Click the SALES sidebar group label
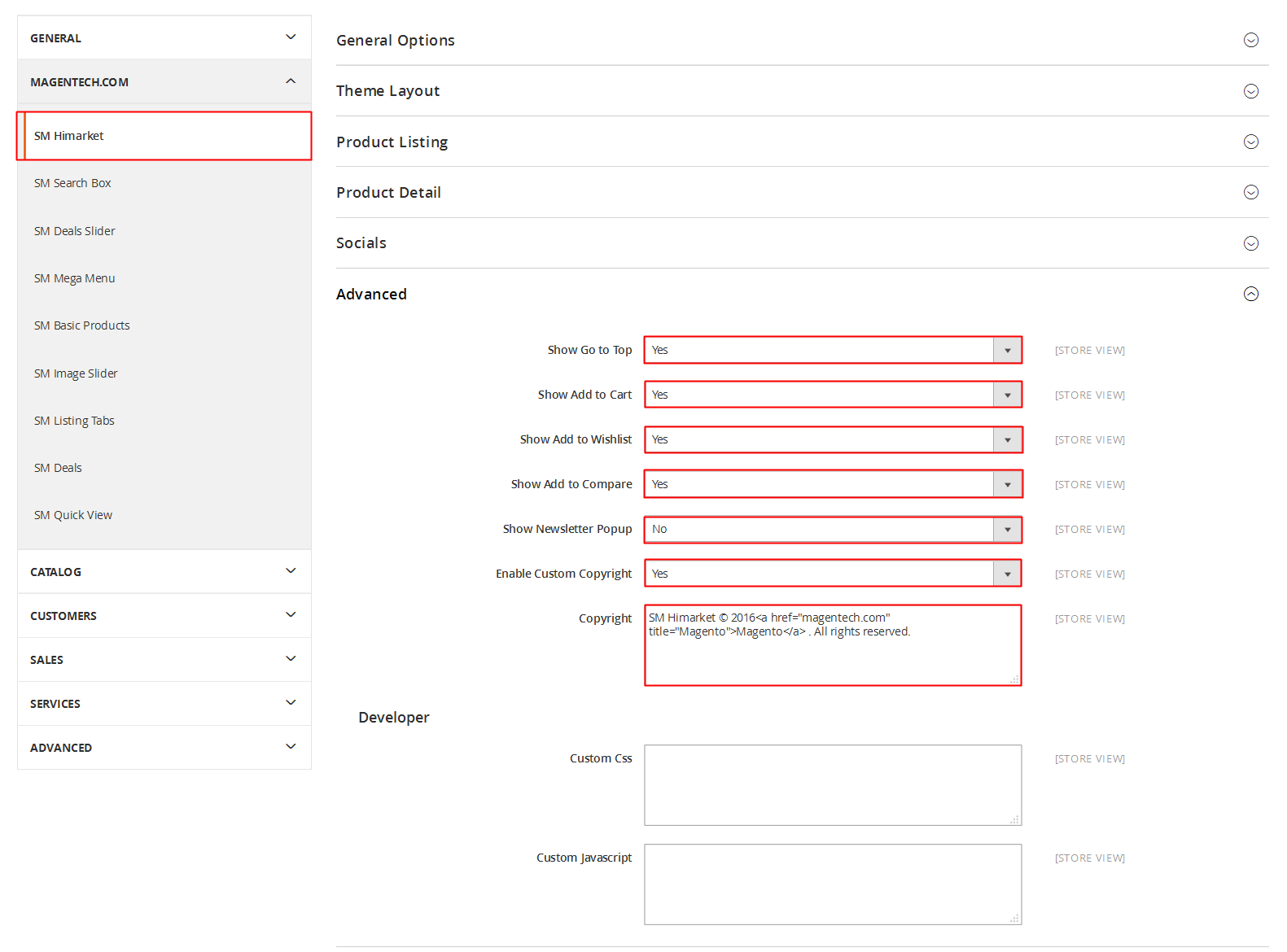The width and height of the screenshot is (1287, 952). (46, 660)
